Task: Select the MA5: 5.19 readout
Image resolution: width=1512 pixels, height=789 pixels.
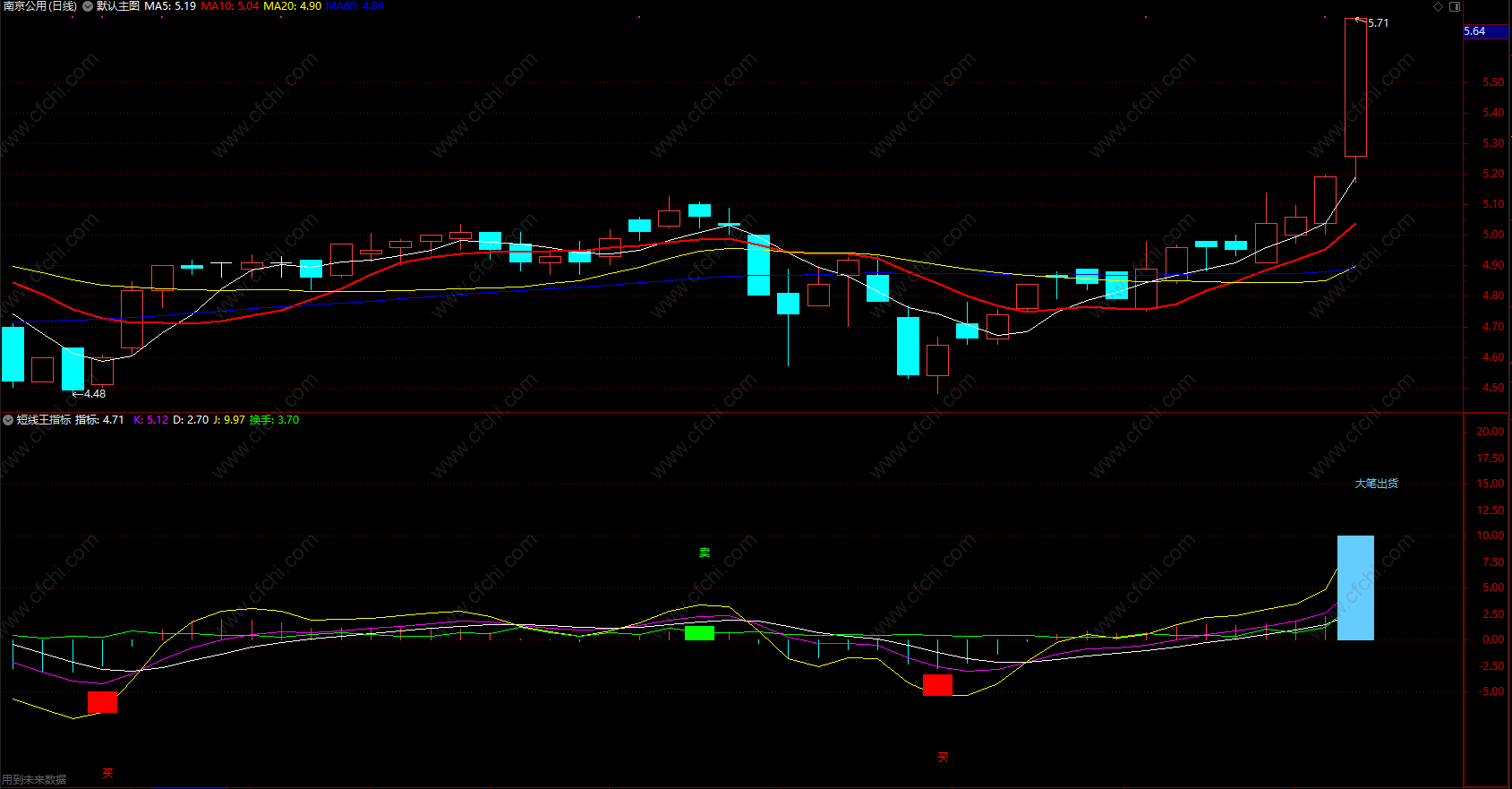Action: coord(170,6)
